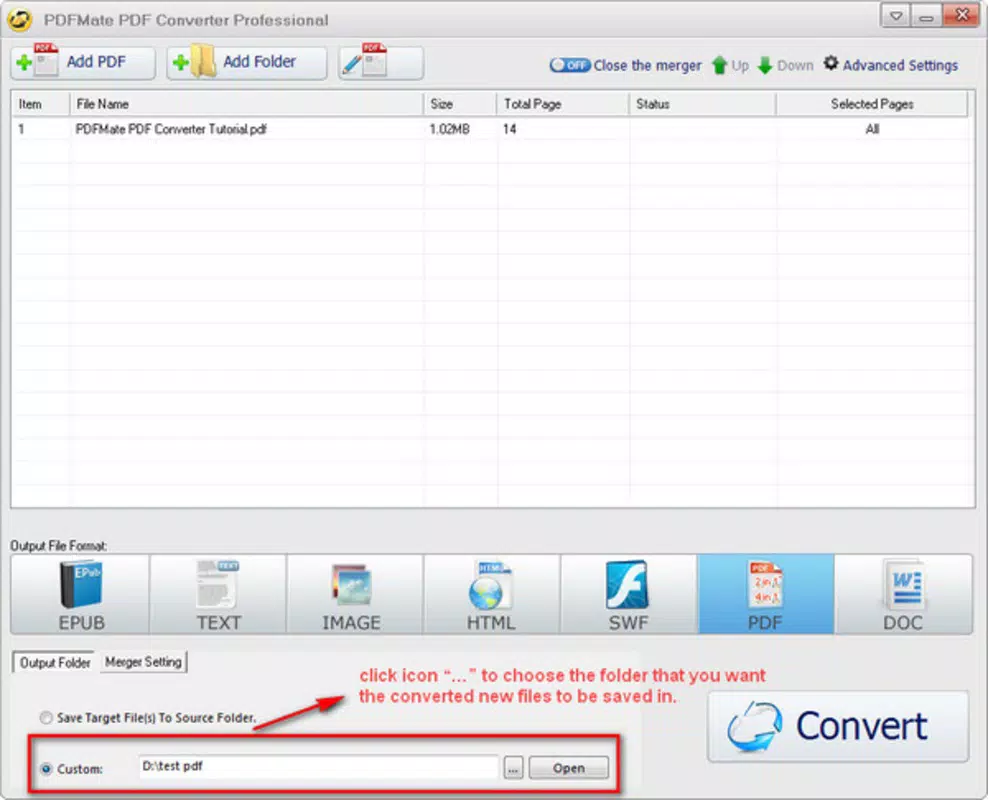Viewport: 988px width, 800px height.
Task: Click the Selected Pages column header
Action: 872,104
